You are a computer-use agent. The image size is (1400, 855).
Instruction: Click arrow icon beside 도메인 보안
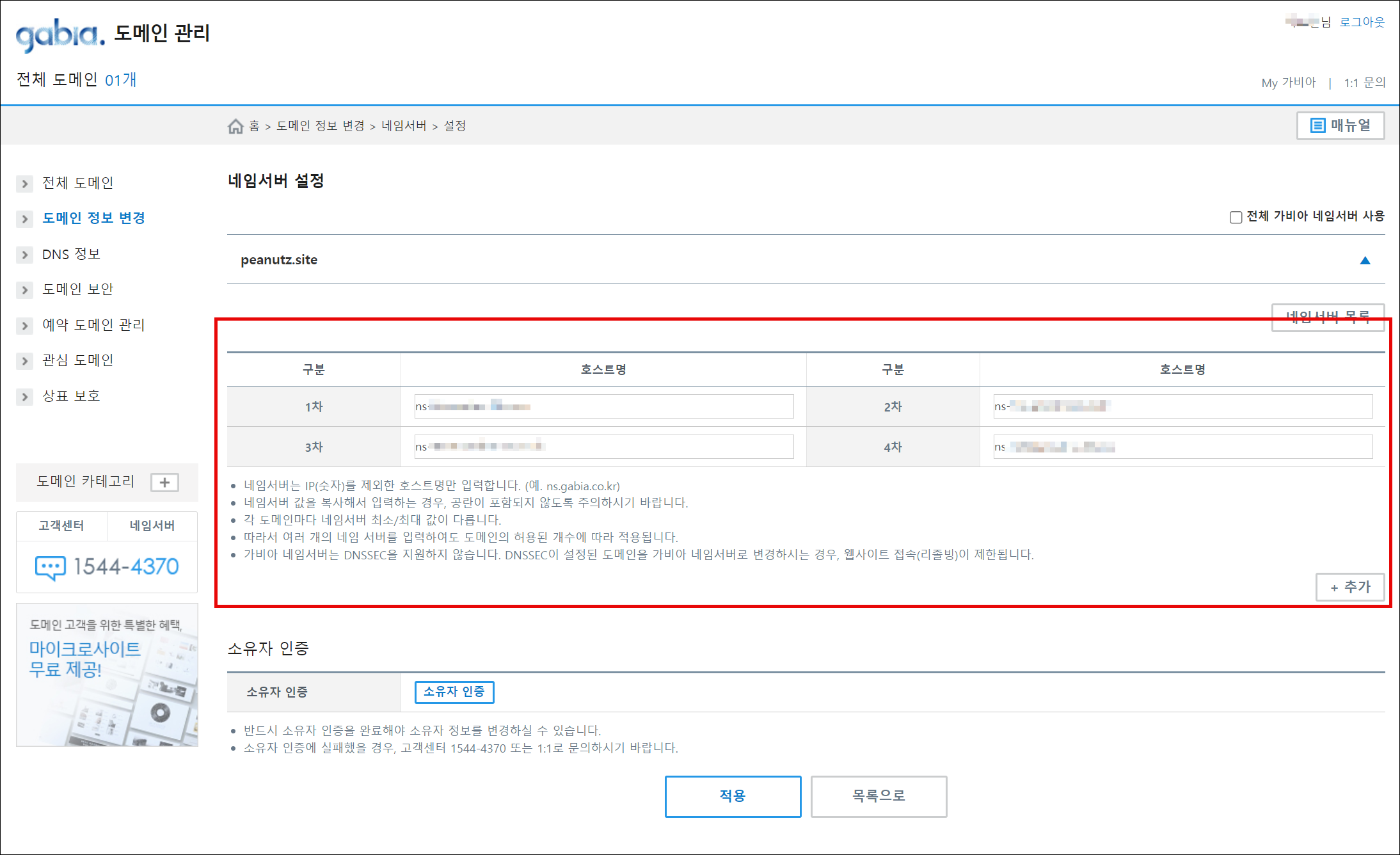tap(24, 290)
